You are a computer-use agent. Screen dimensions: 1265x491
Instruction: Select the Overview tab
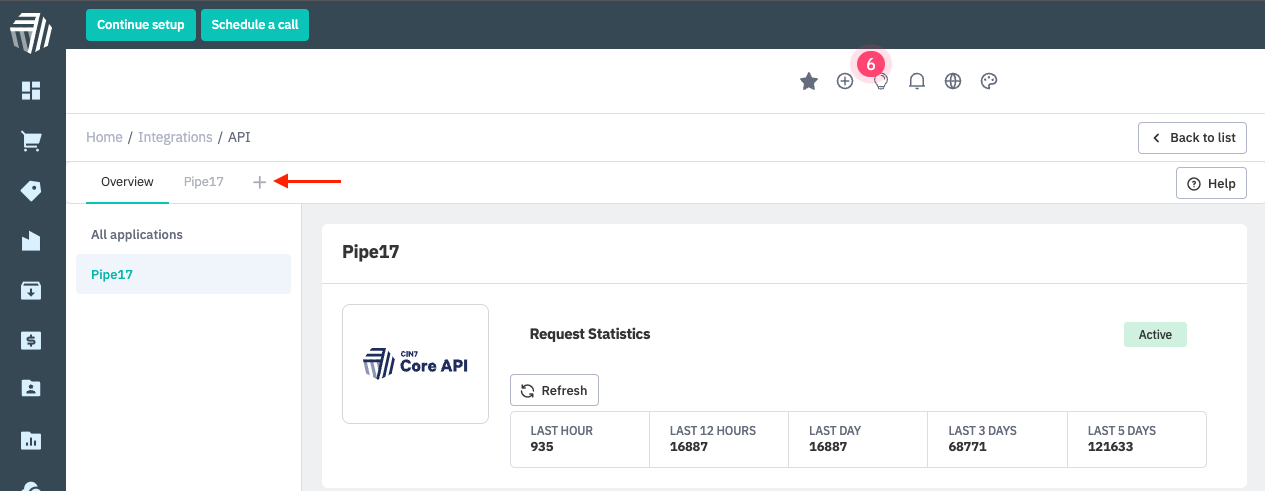(x=127, y=182)
